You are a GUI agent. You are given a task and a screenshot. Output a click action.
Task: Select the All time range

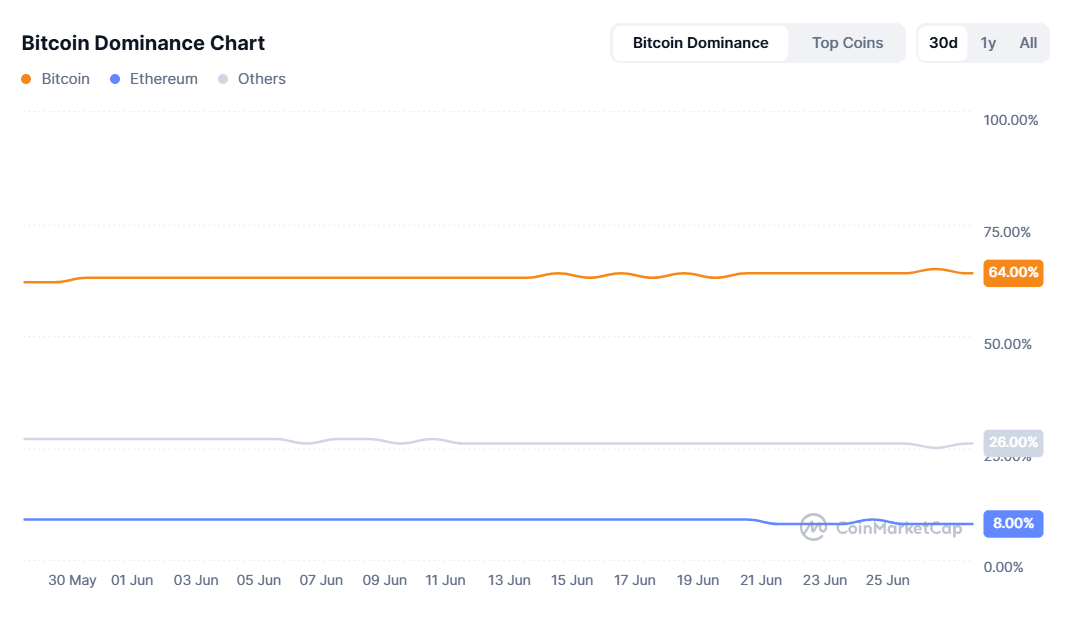(1028, 43)
